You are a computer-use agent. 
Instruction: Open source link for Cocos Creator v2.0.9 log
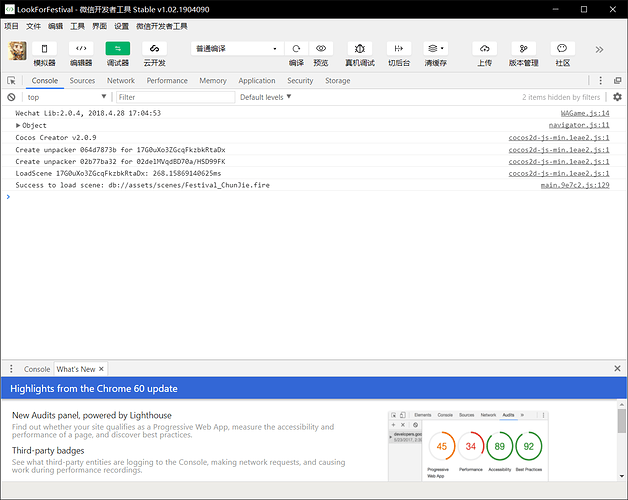click(559, 137)
